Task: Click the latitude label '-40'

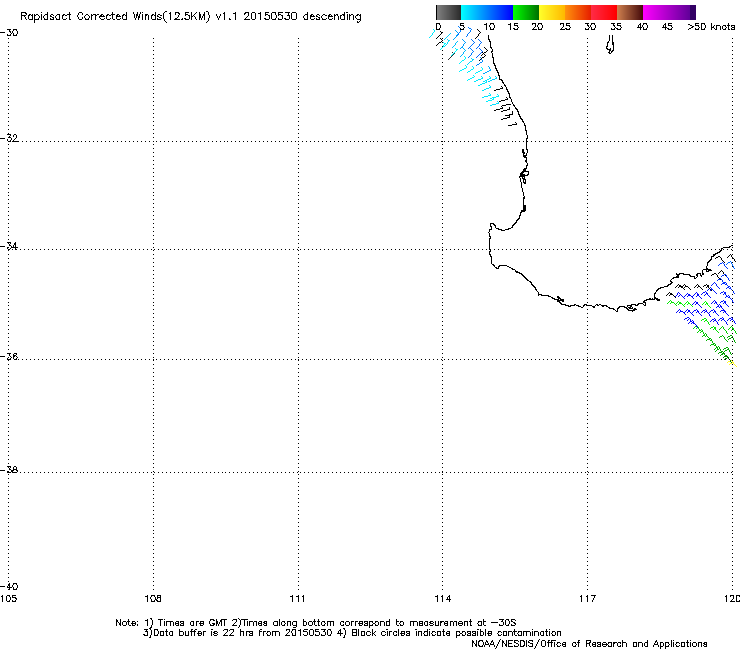Action: click(9, 586)
